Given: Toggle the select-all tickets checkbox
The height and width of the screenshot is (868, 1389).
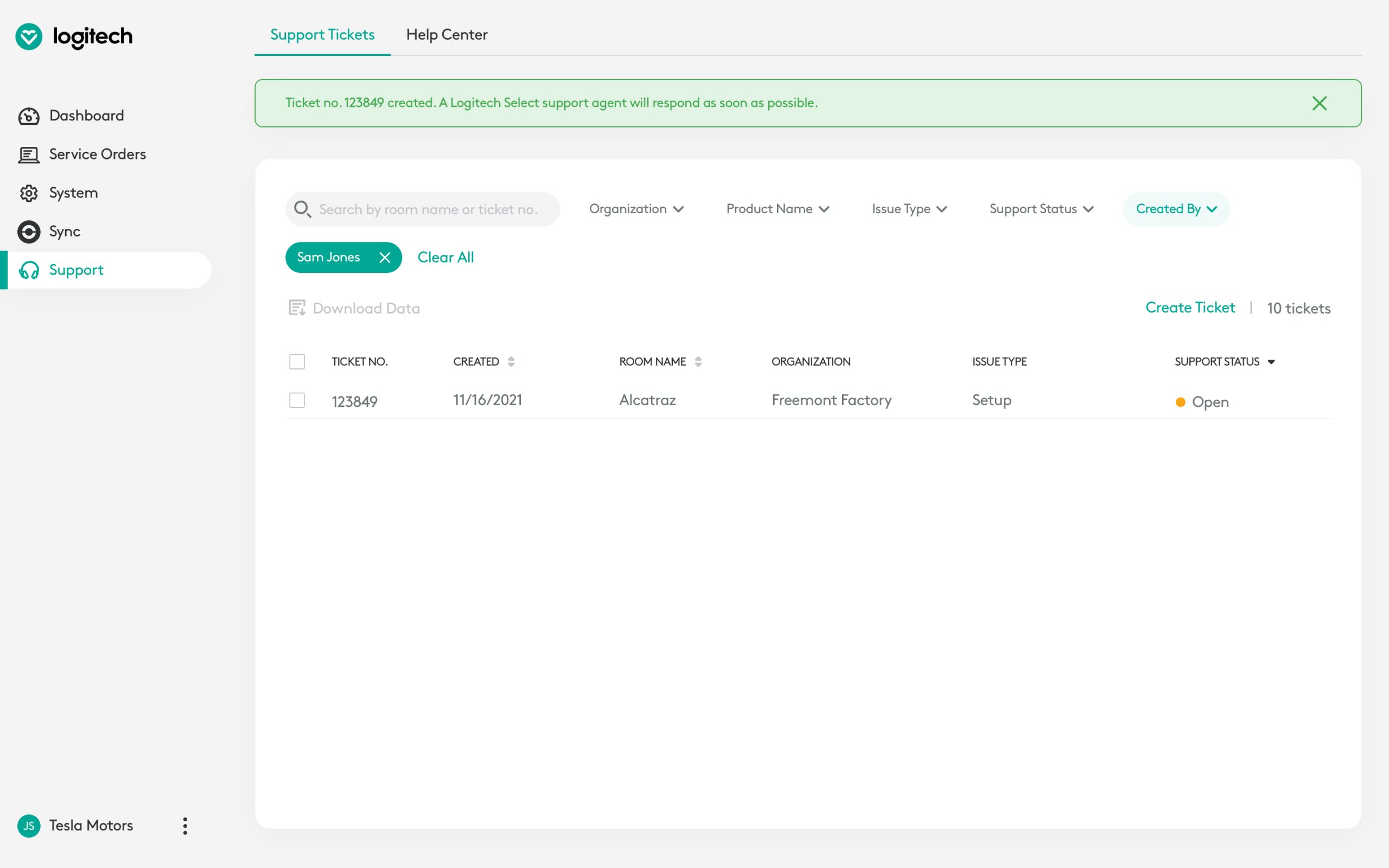Looking at the screenshot, I should click(297, 362).
